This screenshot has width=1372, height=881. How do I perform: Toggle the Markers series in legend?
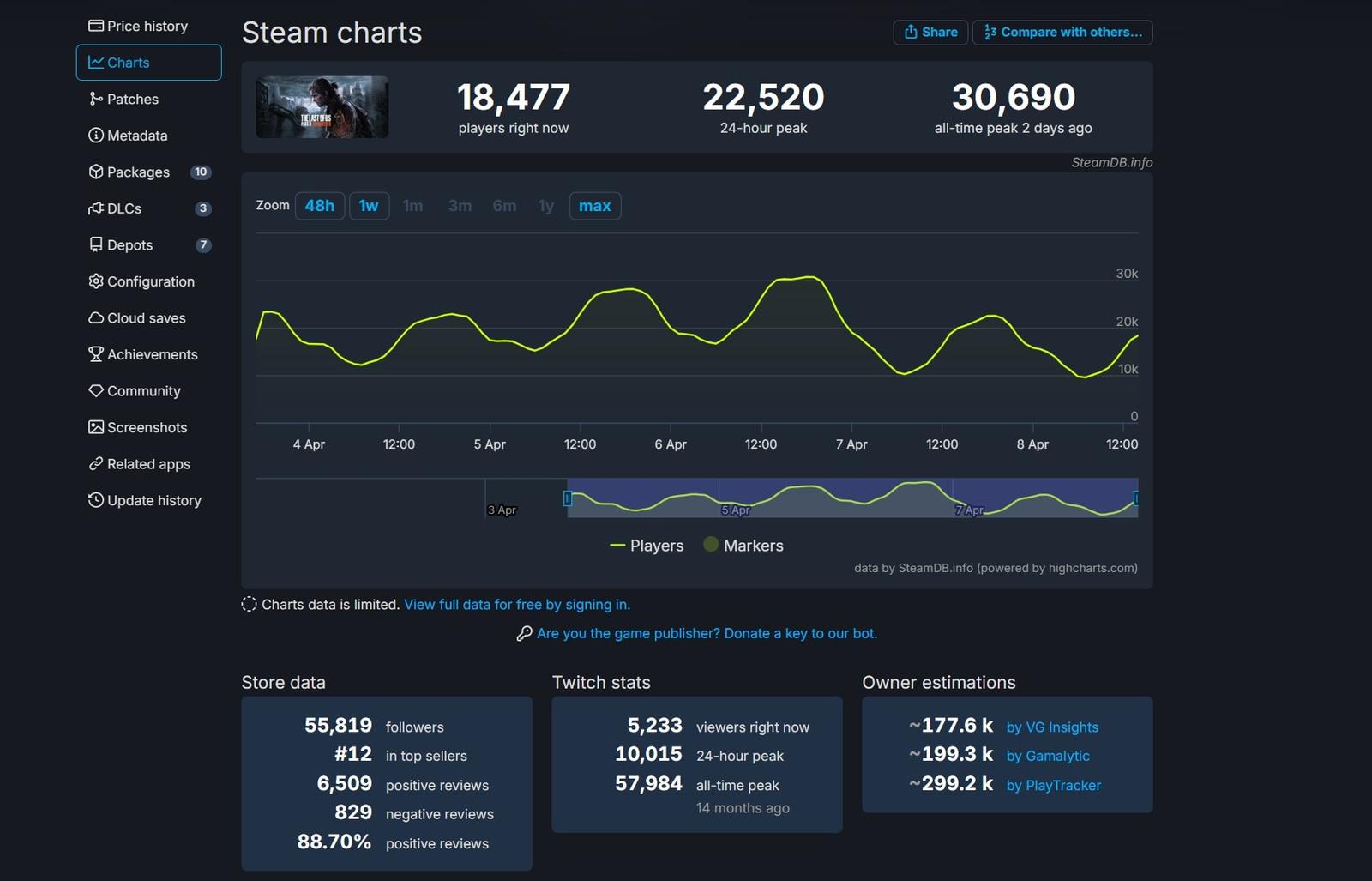(x=743, y=546)
